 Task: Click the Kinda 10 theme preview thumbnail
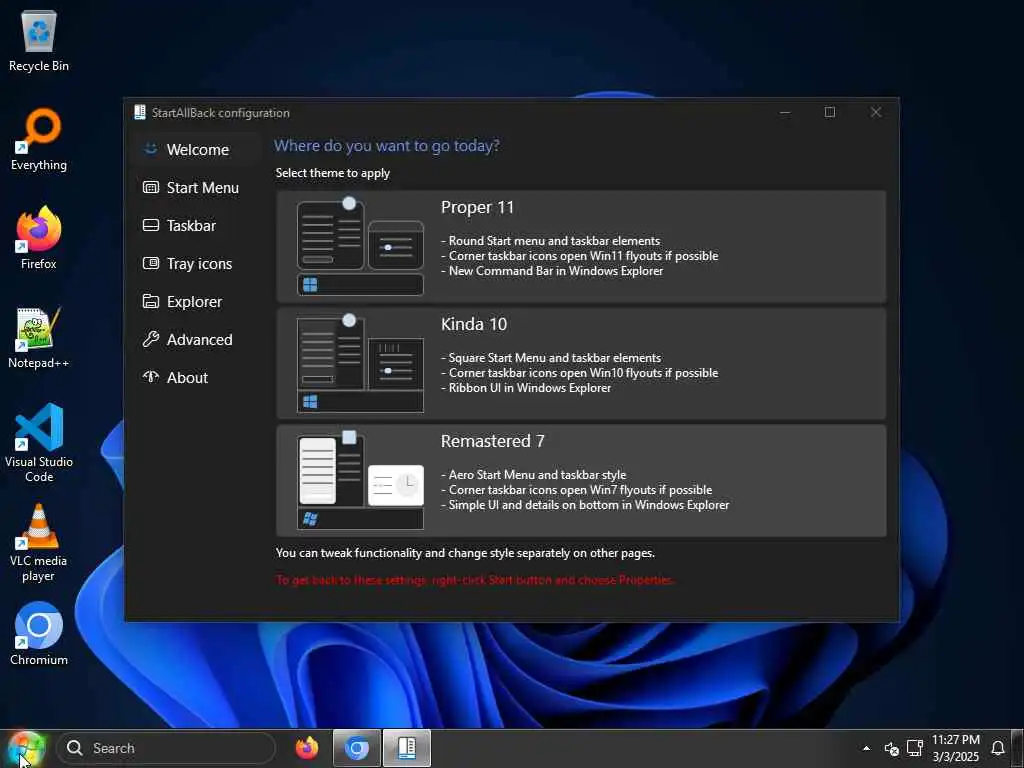(360, 363)
